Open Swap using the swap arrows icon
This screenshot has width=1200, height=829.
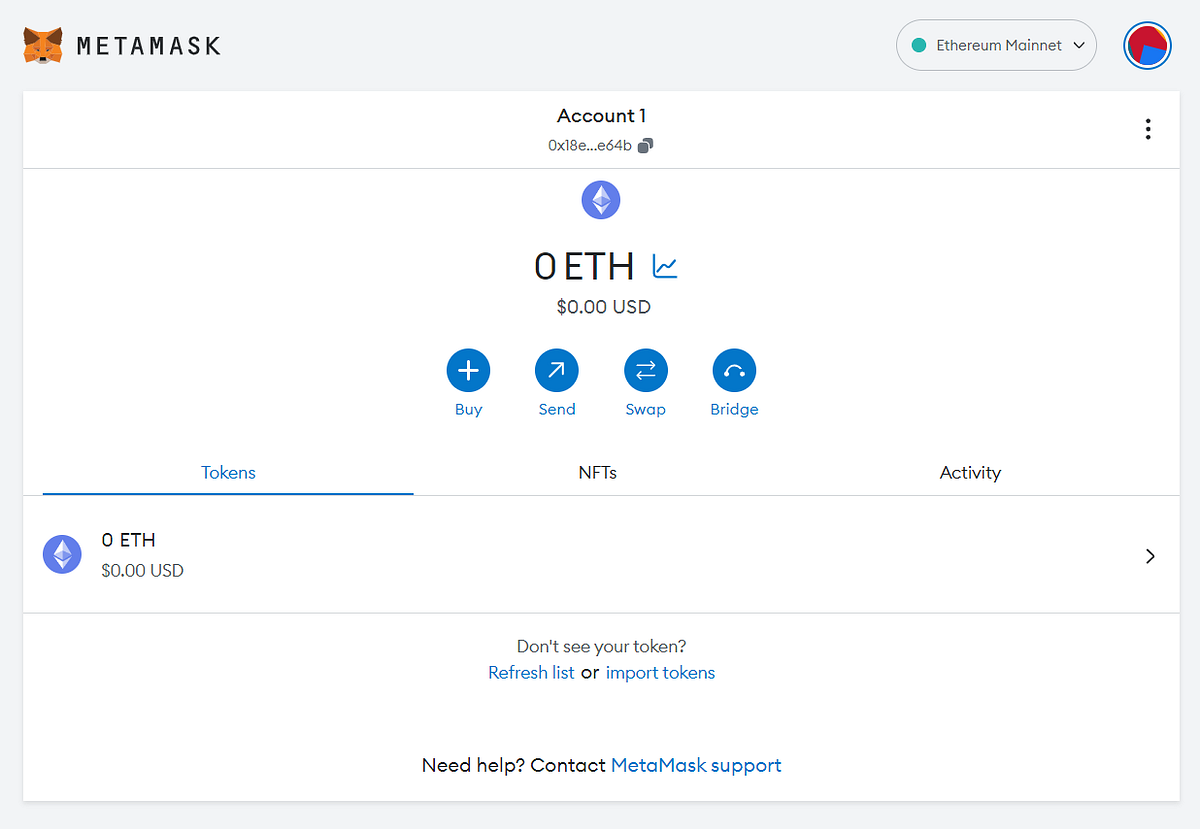tap(645, 370)
